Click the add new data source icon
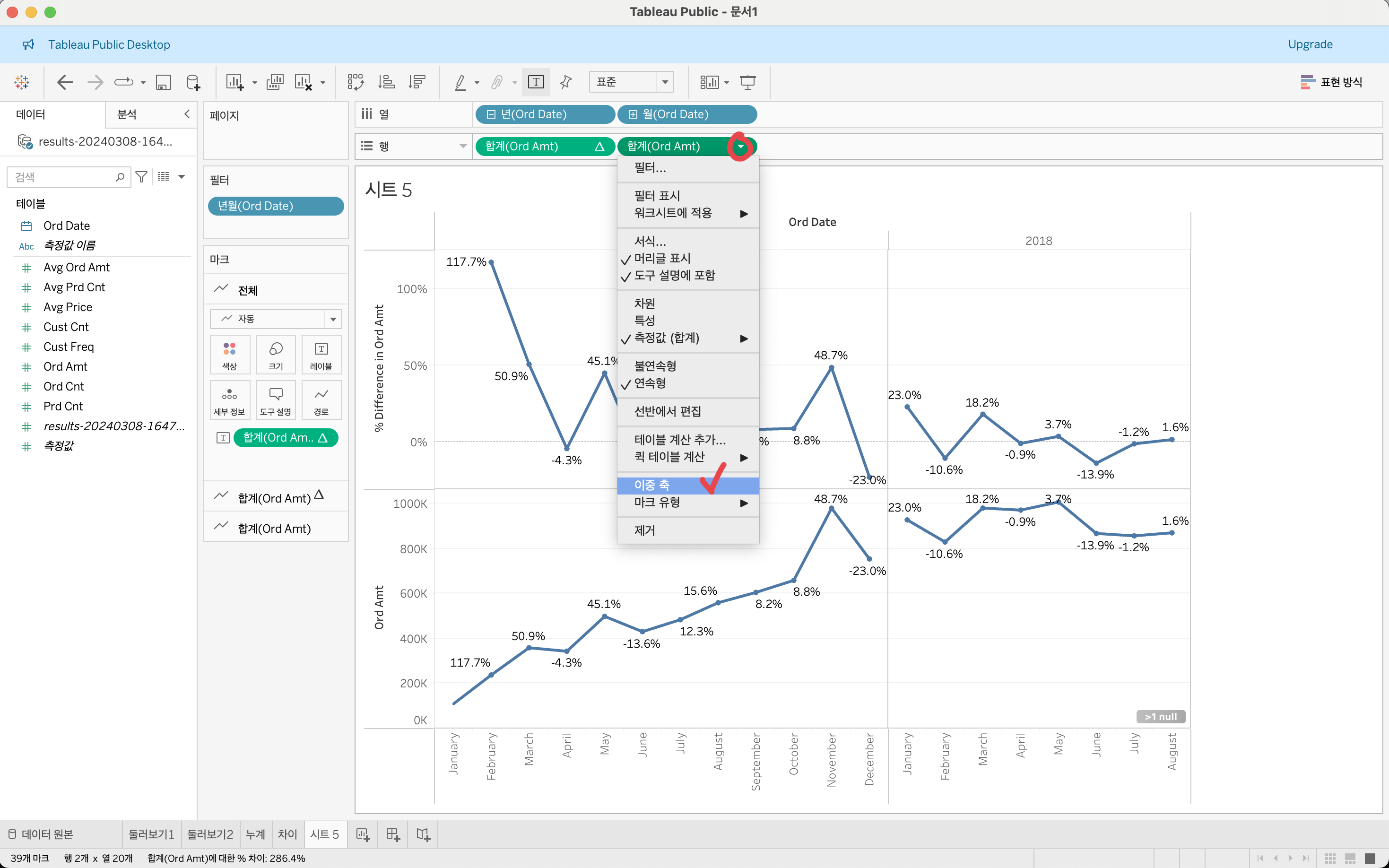The width and height of the screenshot is (1389, 868). (x=193, y=82)
